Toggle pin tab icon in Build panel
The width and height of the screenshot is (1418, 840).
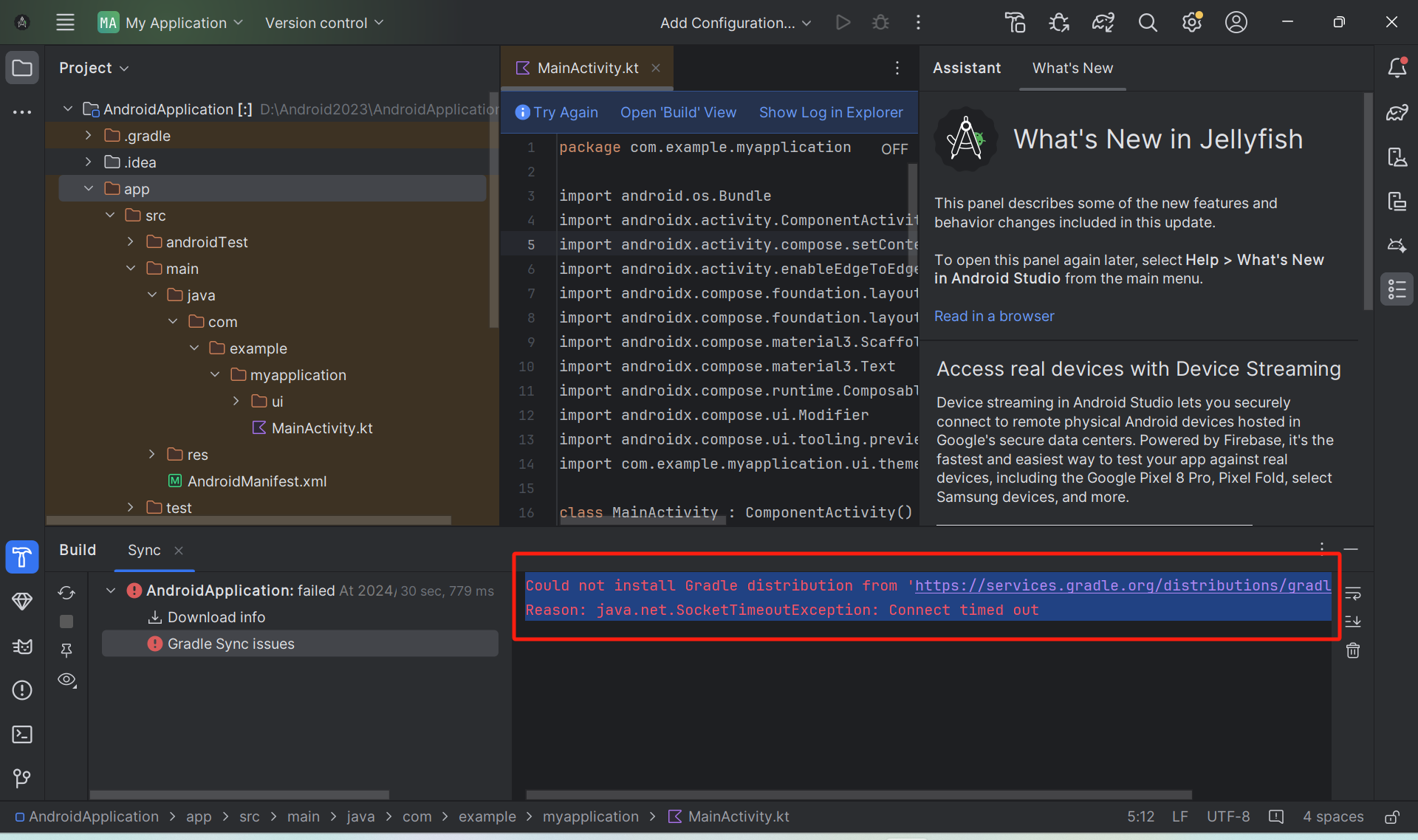tap(66, 650)
